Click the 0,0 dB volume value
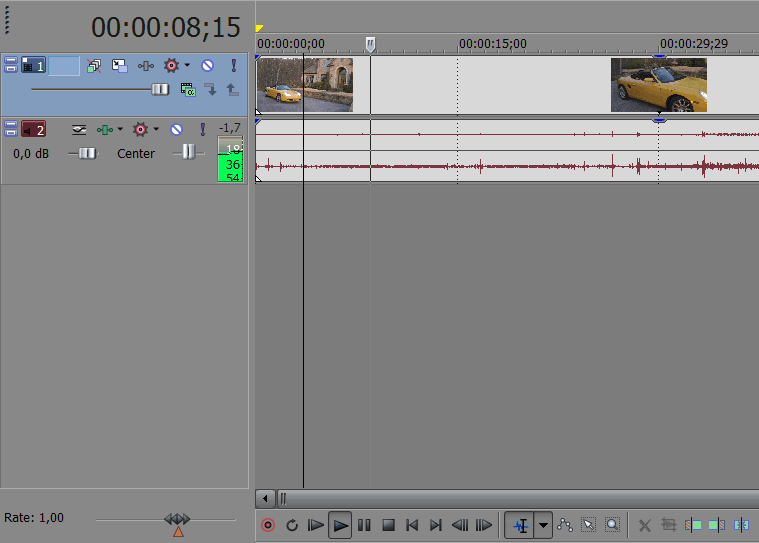The width and height of the screenshot is (759, 543). 31,154
